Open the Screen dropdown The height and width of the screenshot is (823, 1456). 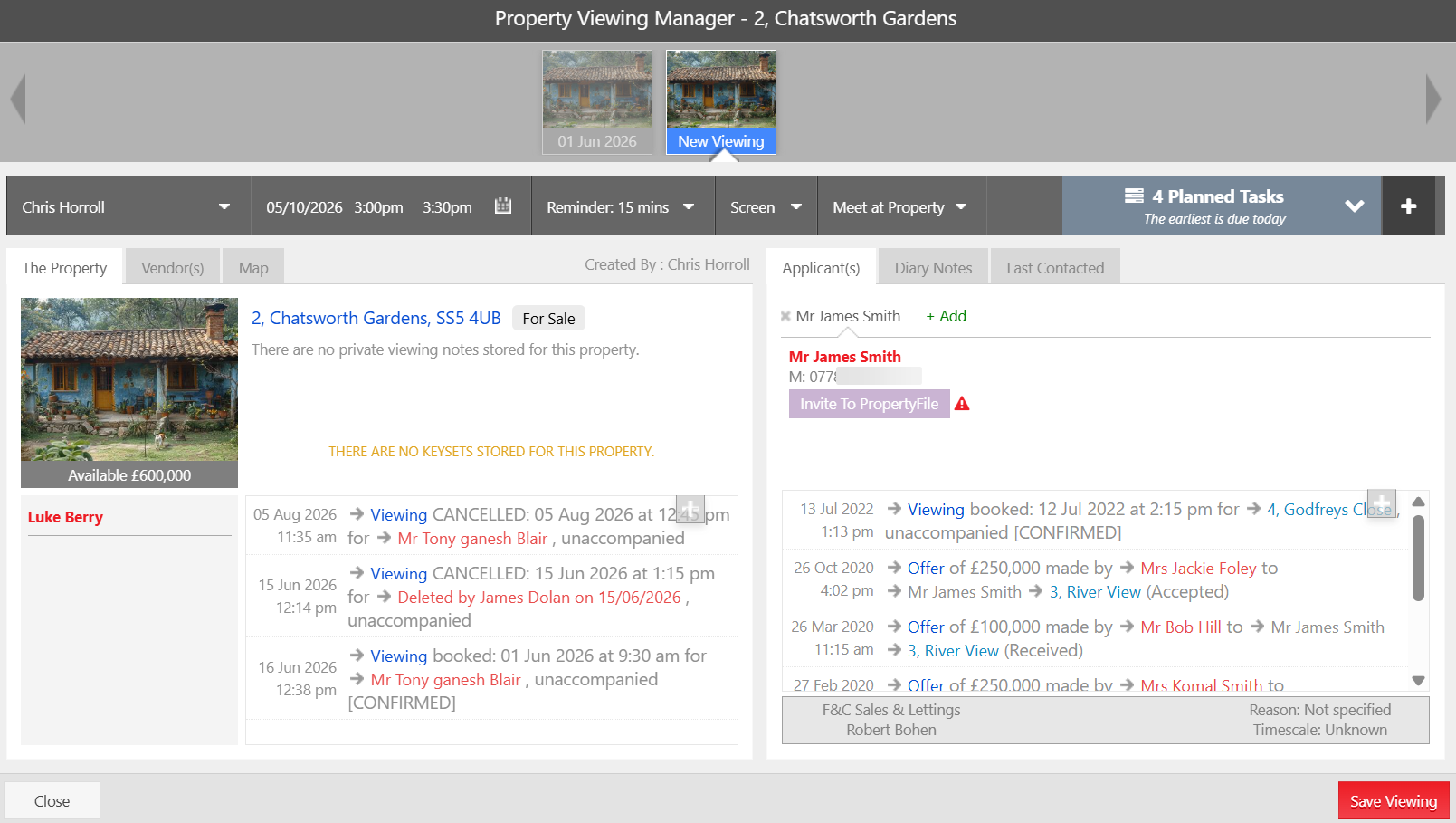[x=766, y=206]
